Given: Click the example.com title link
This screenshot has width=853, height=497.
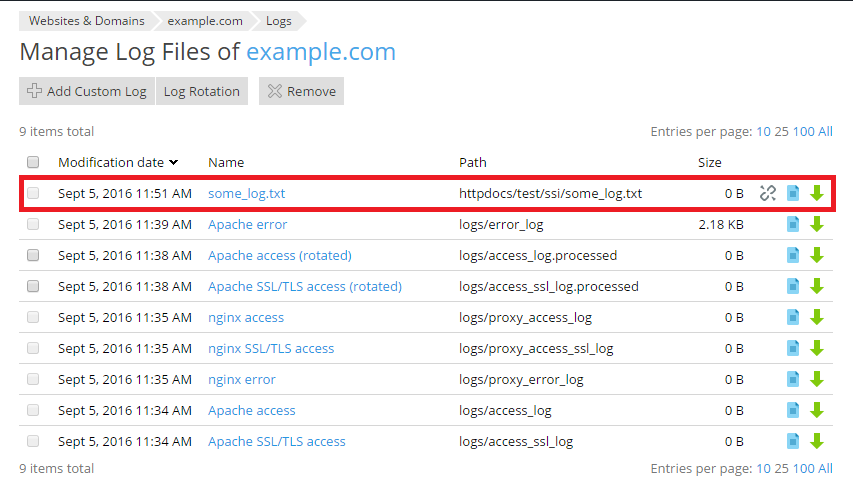Looking at the screenshot, I should 321,52.
